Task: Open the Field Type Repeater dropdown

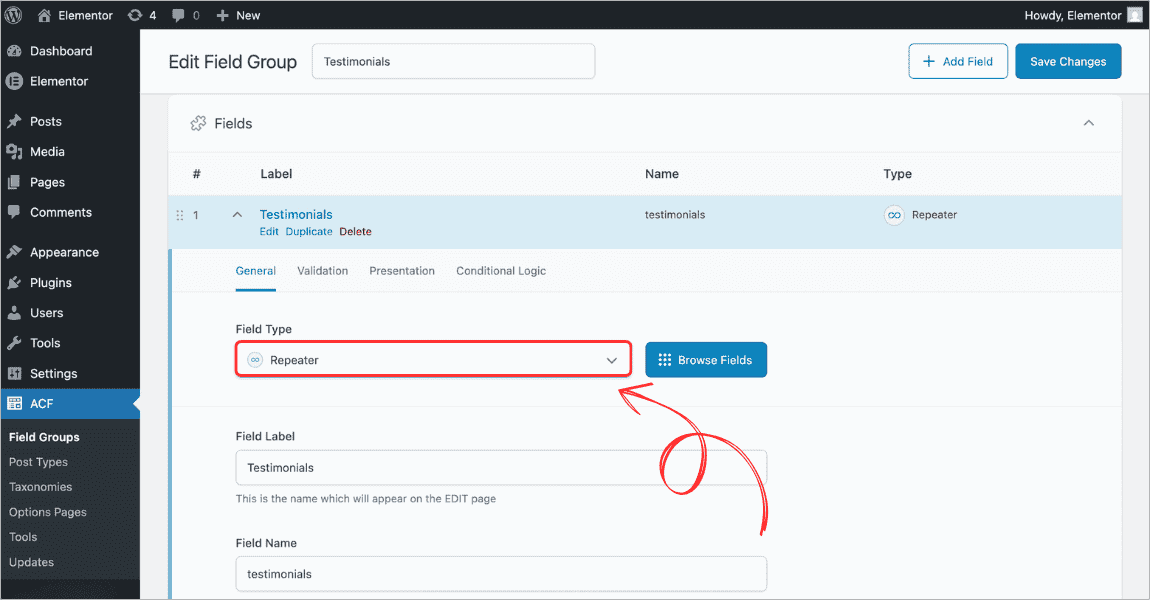Action: click(433, 359)
